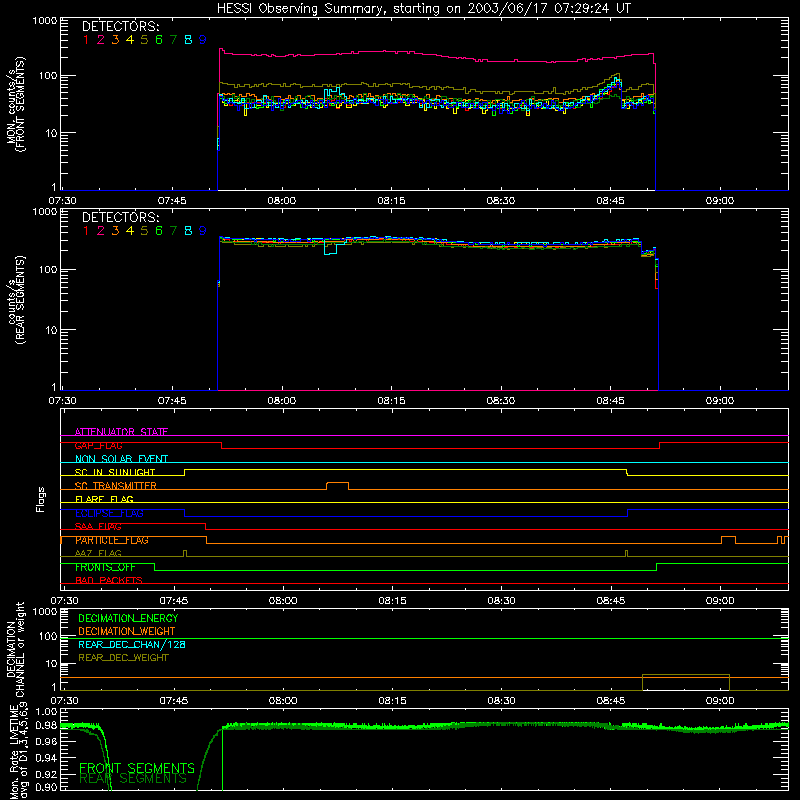Click the REAR_DEC_CHAN/128 legend entry
Viewport: 800px width, 800px height.
132,644
